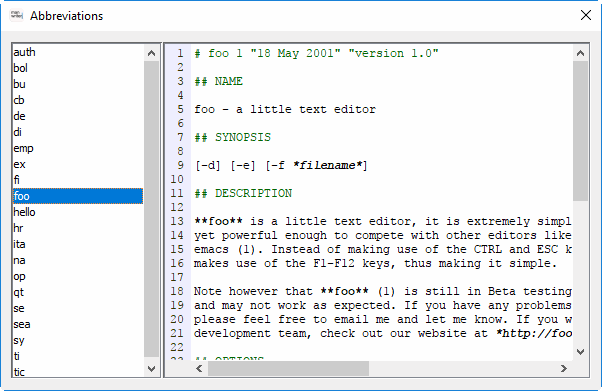Click the preview pane's scroll up arrow
The height and width of the screenshot is (391, 602).
point(580,53)
